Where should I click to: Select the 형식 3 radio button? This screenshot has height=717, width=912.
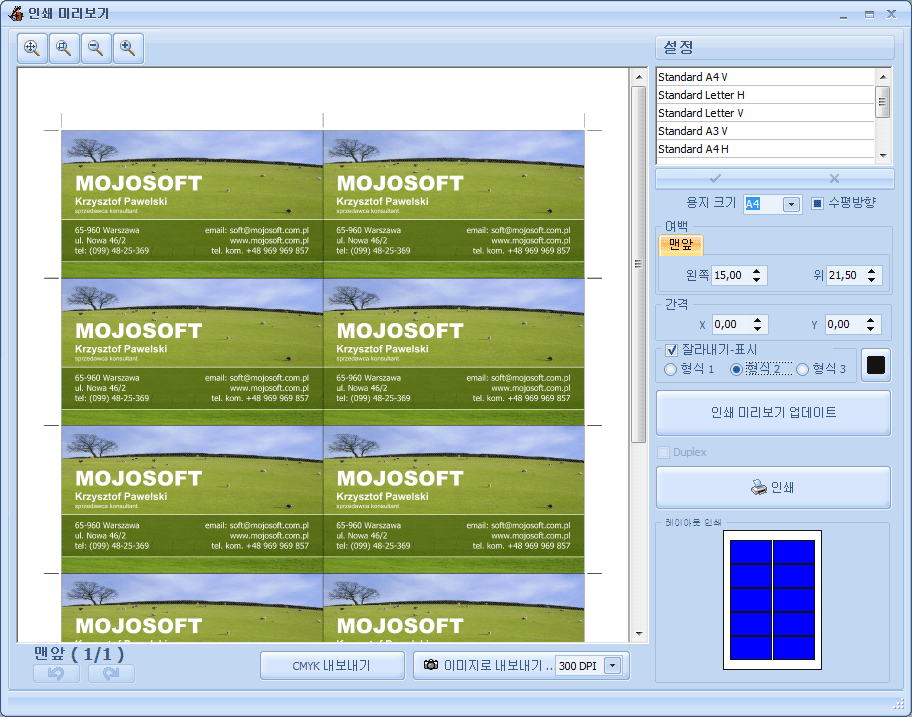tap(803, 369)
